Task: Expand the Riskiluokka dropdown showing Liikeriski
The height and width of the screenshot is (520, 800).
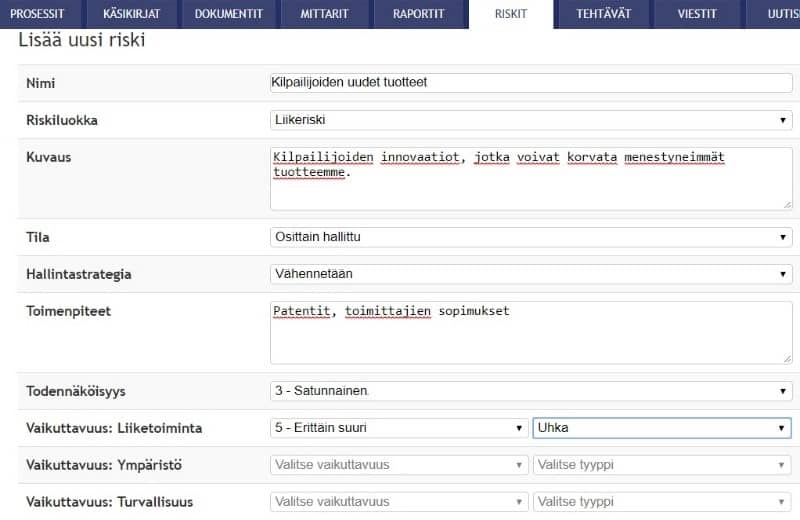Action: pos(530,120)
